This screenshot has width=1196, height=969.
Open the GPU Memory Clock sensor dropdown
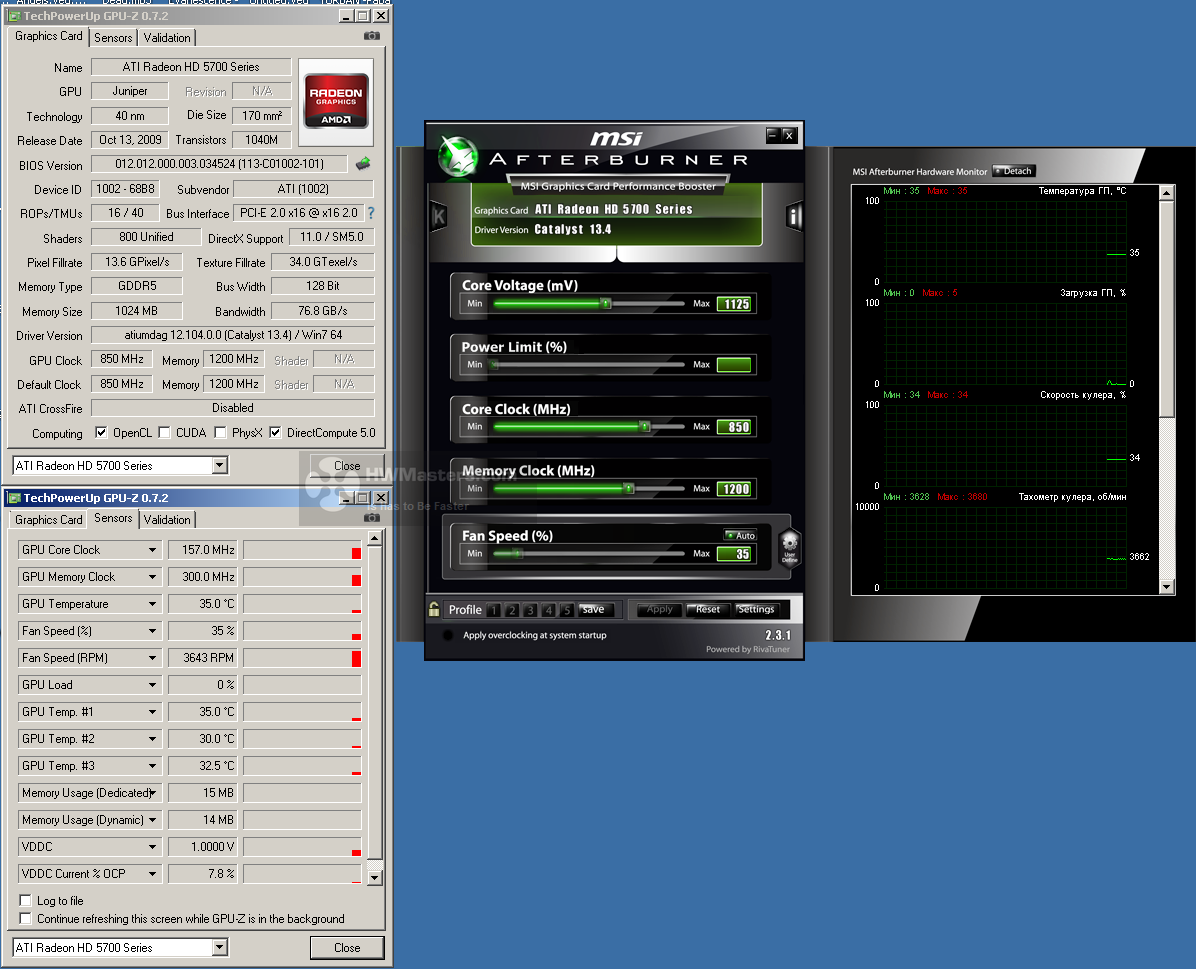tap(153, 577)
